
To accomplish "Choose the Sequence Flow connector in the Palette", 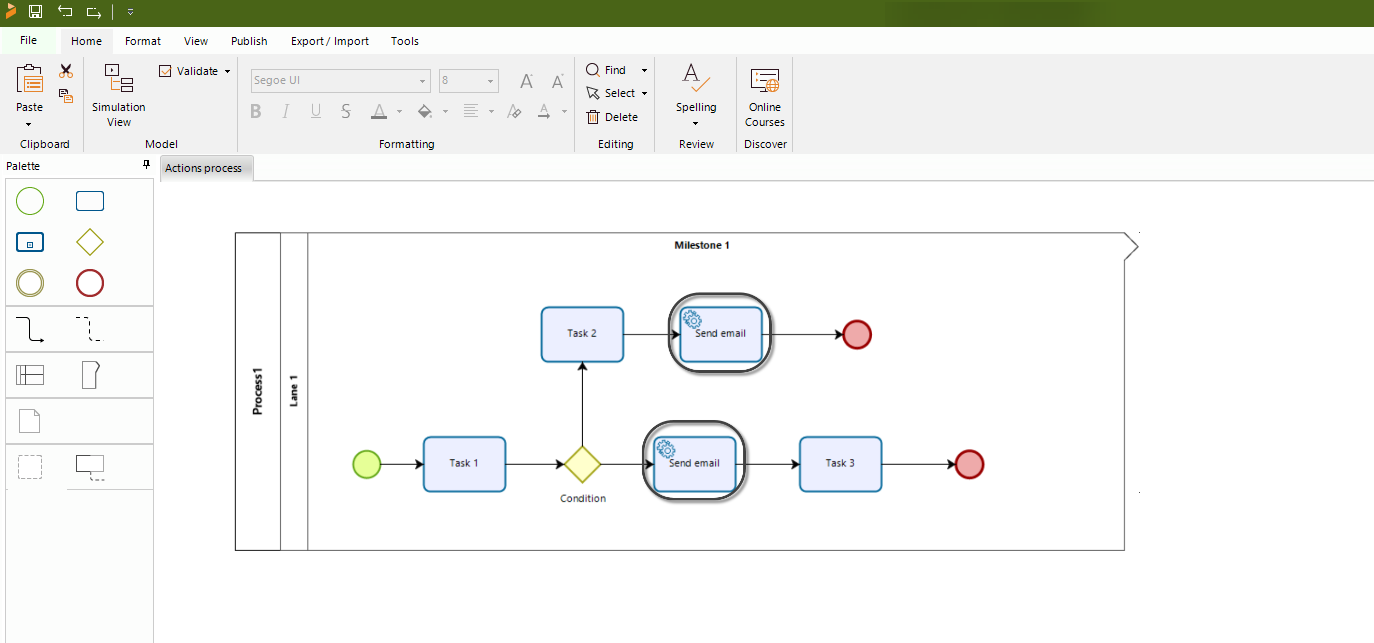I will click(30, 329).
